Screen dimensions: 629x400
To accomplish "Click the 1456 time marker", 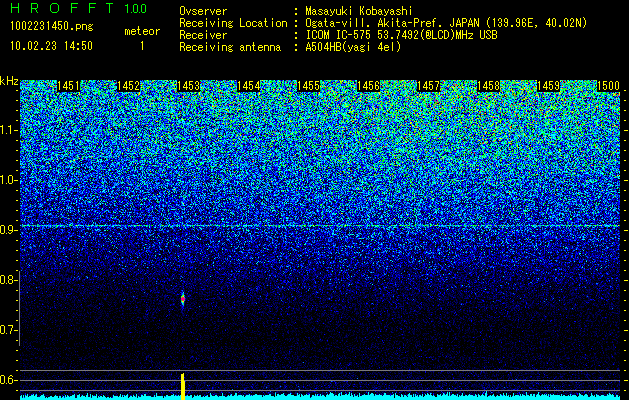I will tap(368, 86).
